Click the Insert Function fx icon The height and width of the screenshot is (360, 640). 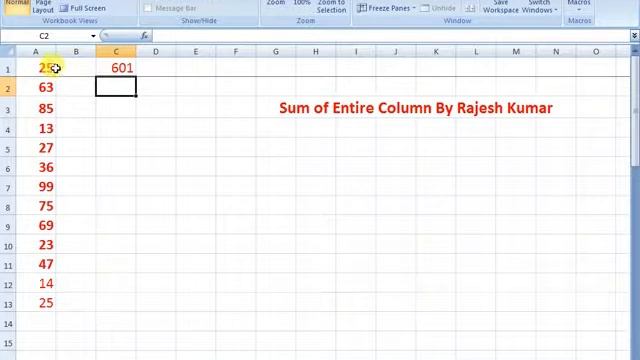point(144,36)
